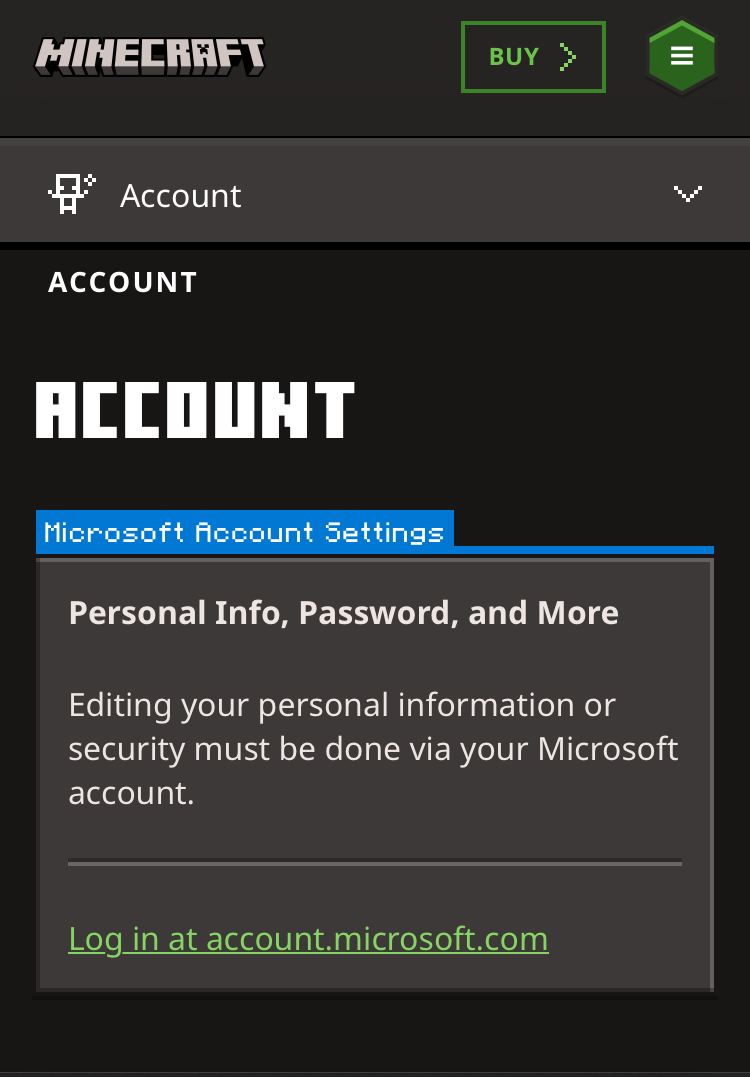Click the pixel character Account icon
Screen dimensions: 750x1077
(71, 194)
